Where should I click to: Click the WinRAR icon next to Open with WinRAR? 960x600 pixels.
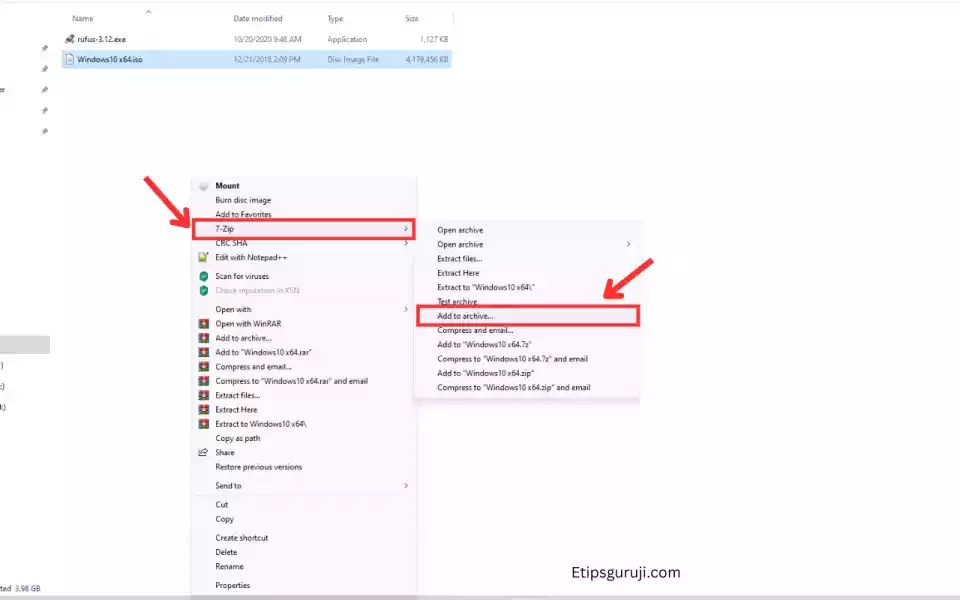click(x=204, y=324)
